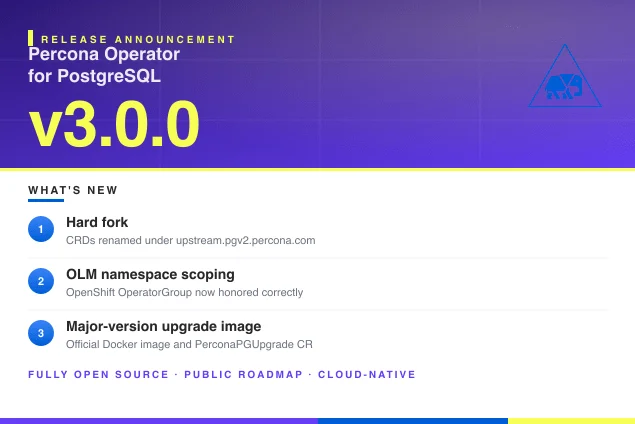The image size is (635, 424).
Task: Click the WHAT'S NEW section header
Action: tap(73, 190)
